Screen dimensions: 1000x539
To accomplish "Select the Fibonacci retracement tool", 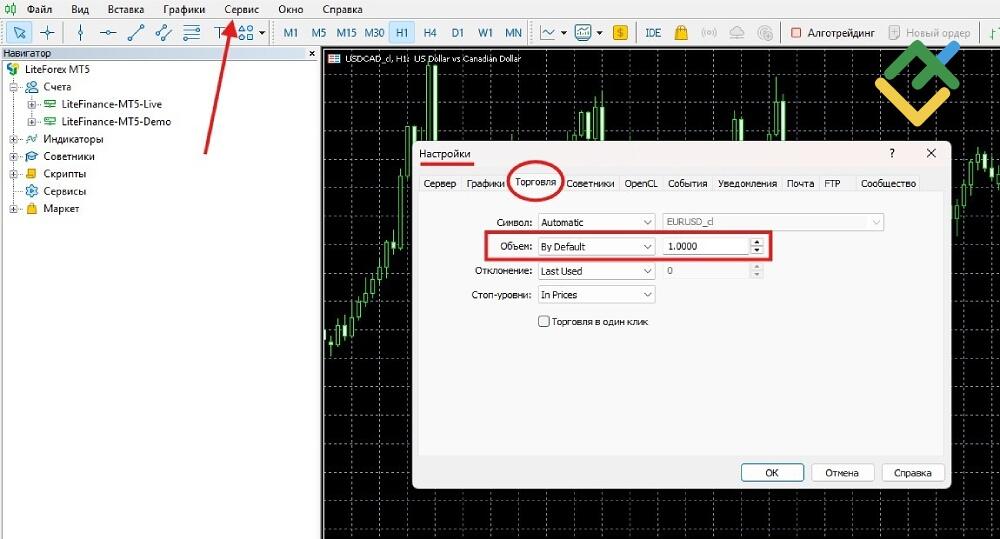I will tap(191, 33).
